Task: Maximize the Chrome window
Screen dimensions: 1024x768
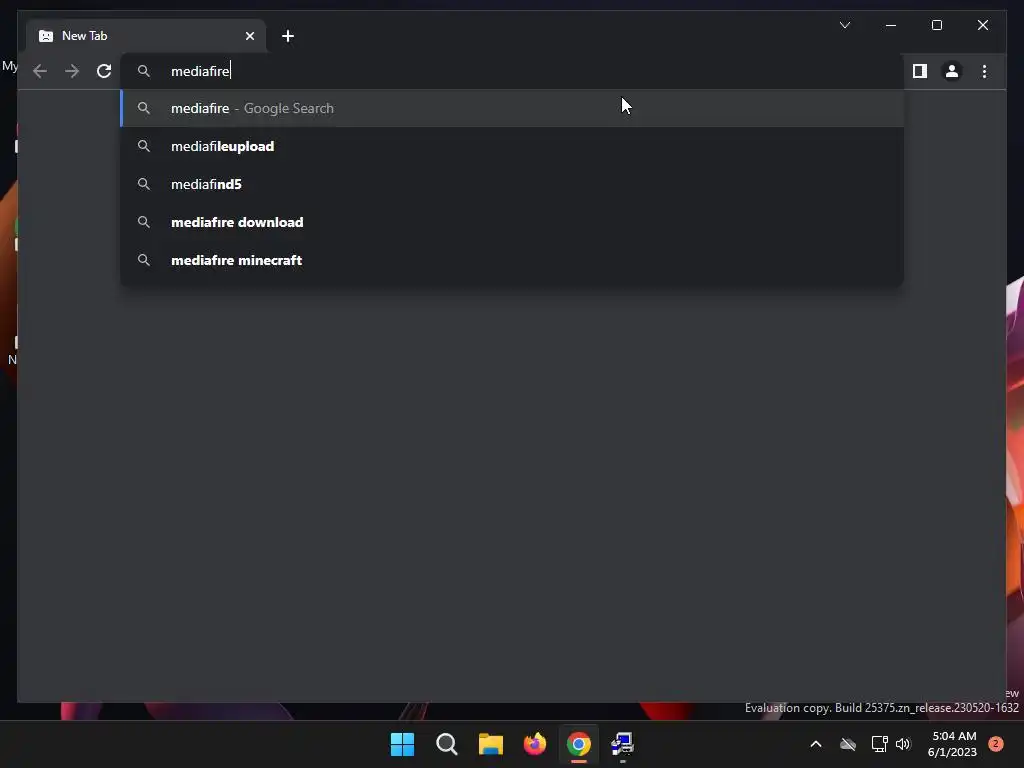Action: click(936, 25)
